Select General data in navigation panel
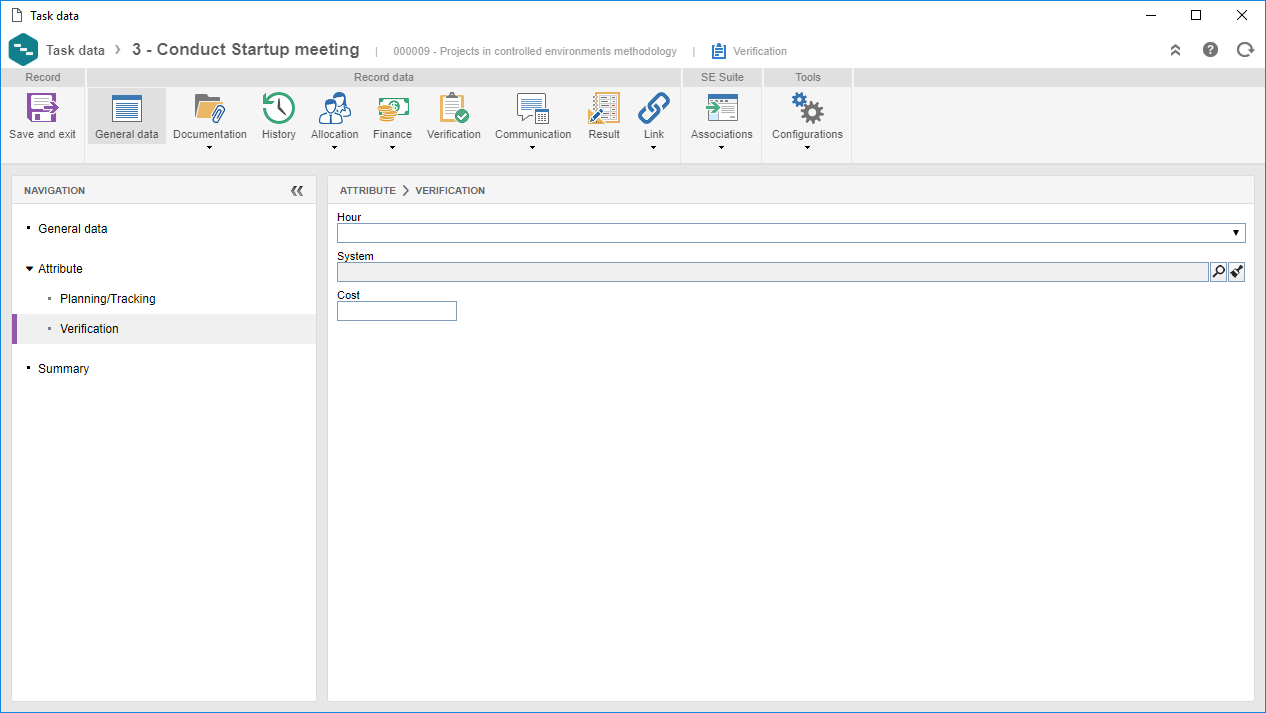The width and height of the screenshot is (1266, 713). click(73, 229)
